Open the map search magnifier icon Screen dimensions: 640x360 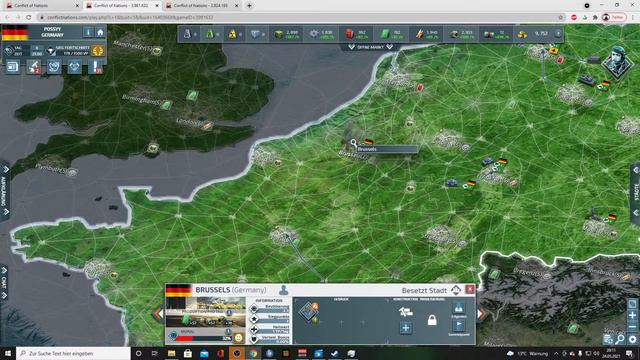[x=620, y=339]
